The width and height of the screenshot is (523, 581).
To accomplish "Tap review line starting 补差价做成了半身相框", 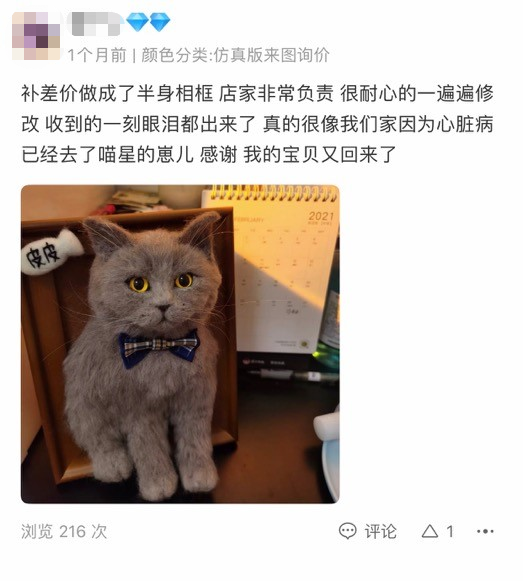I will pyautogui.click(x=257, y=93).
